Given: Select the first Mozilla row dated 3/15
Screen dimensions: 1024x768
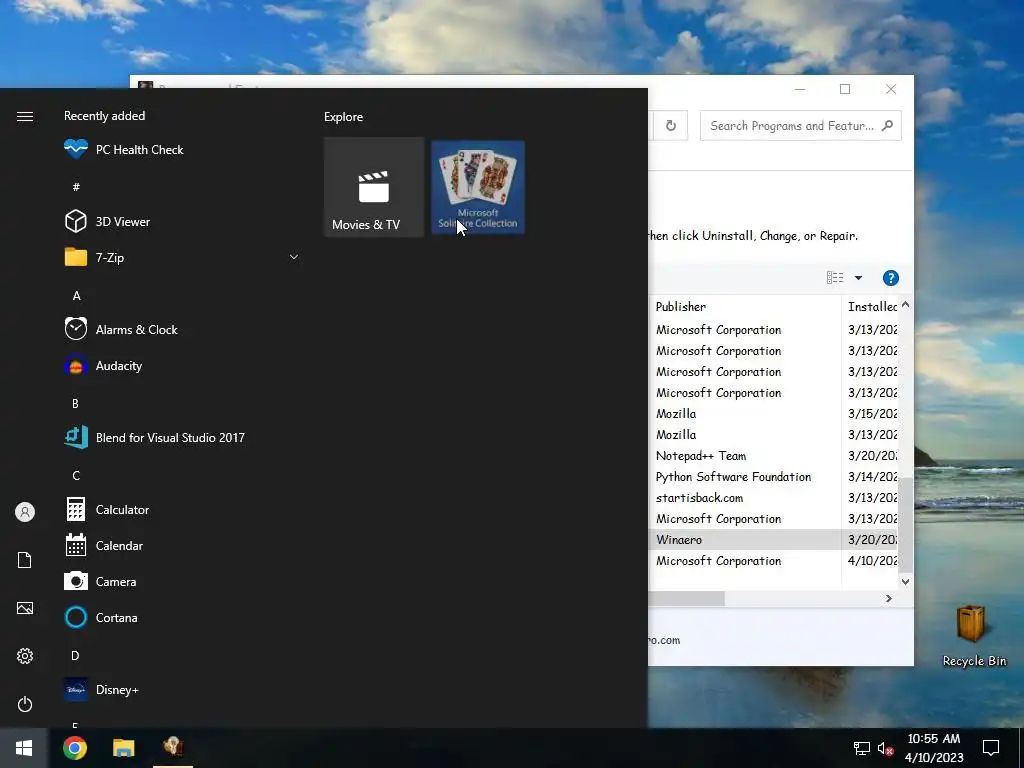Looking at the screenshot, I should 773,413.
